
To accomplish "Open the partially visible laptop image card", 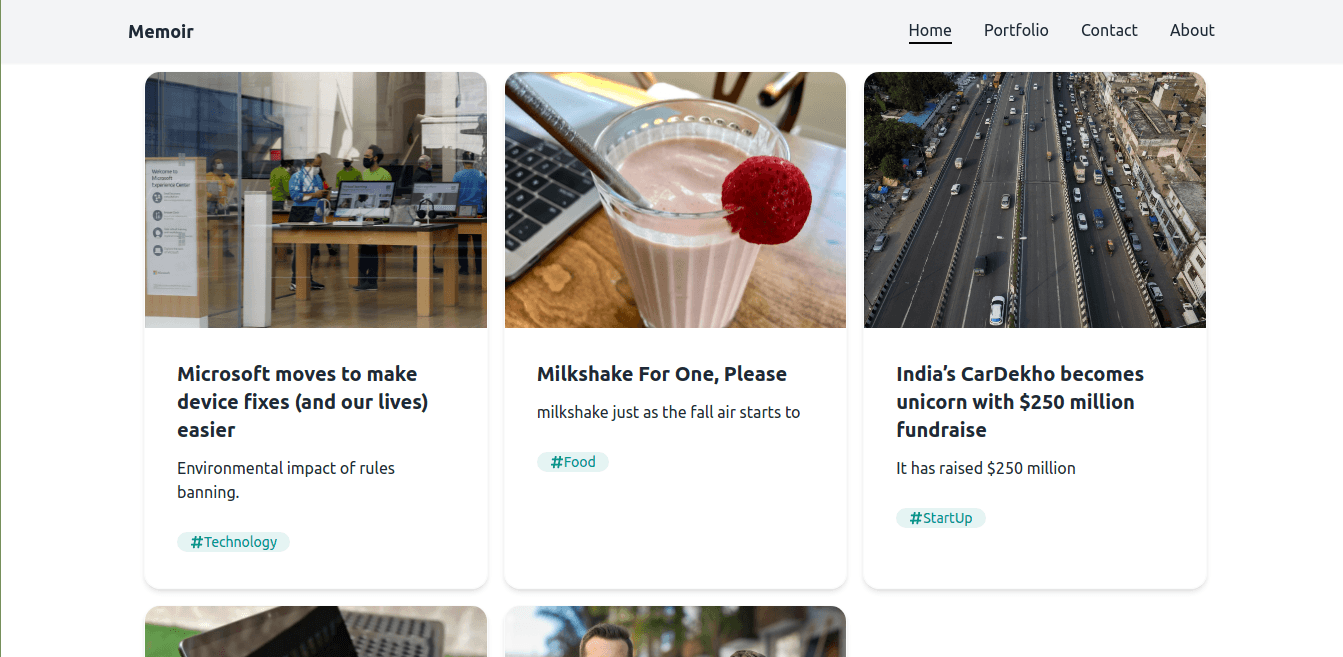I will coord(316,631).
